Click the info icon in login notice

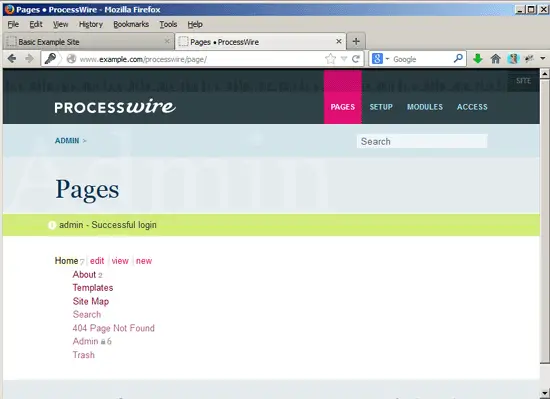(x=52, y=225)
